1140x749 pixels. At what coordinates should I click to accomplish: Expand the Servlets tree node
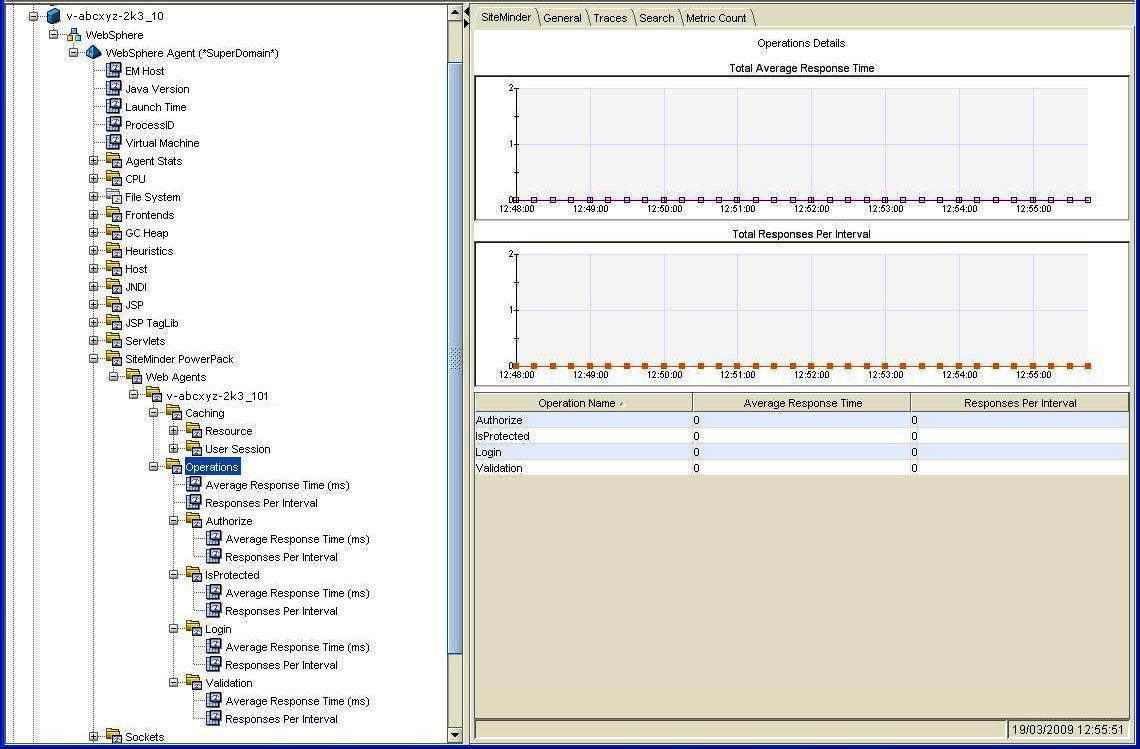click(94, 341)
